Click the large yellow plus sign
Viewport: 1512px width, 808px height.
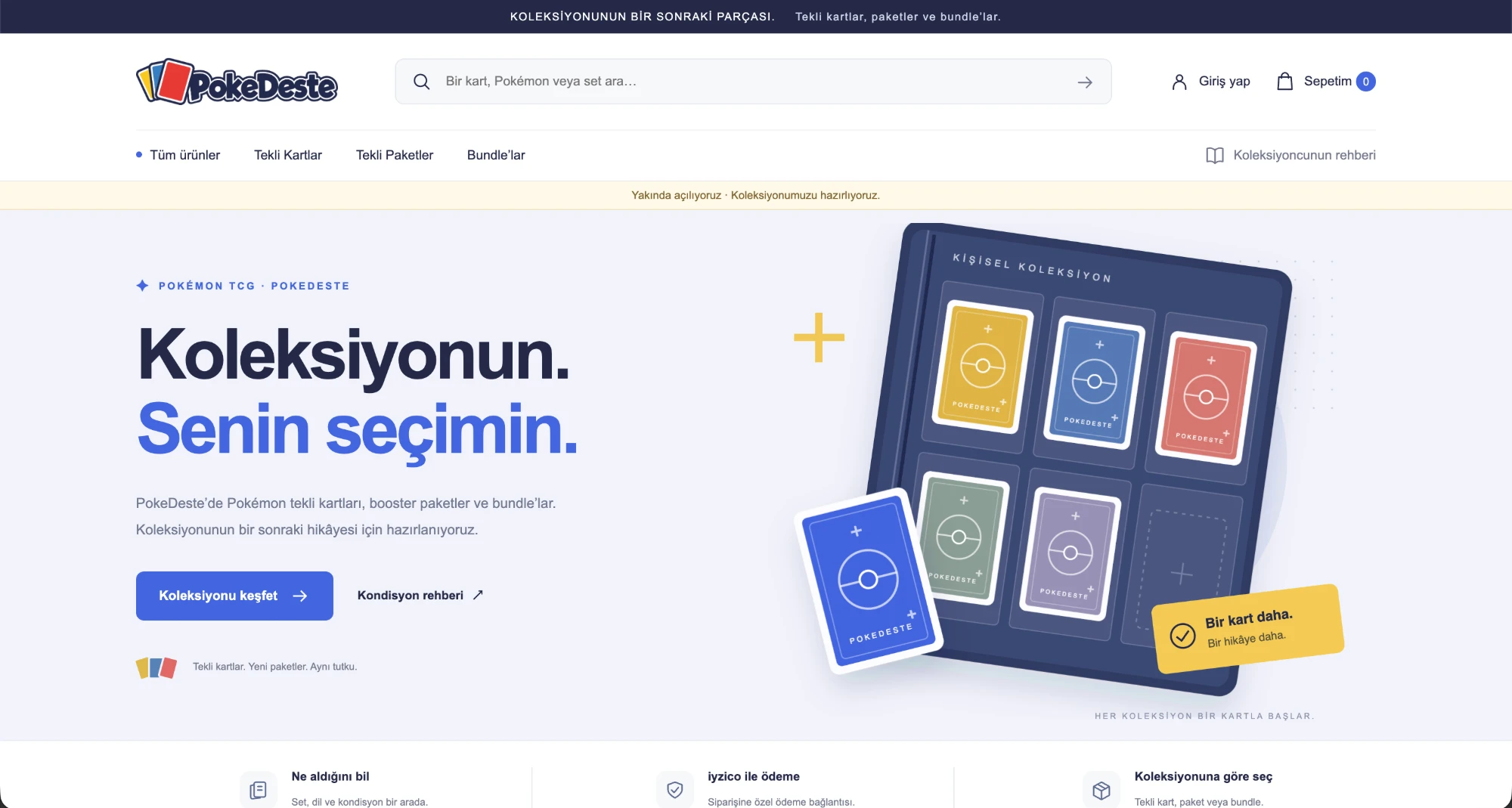(x=819, y=337)
